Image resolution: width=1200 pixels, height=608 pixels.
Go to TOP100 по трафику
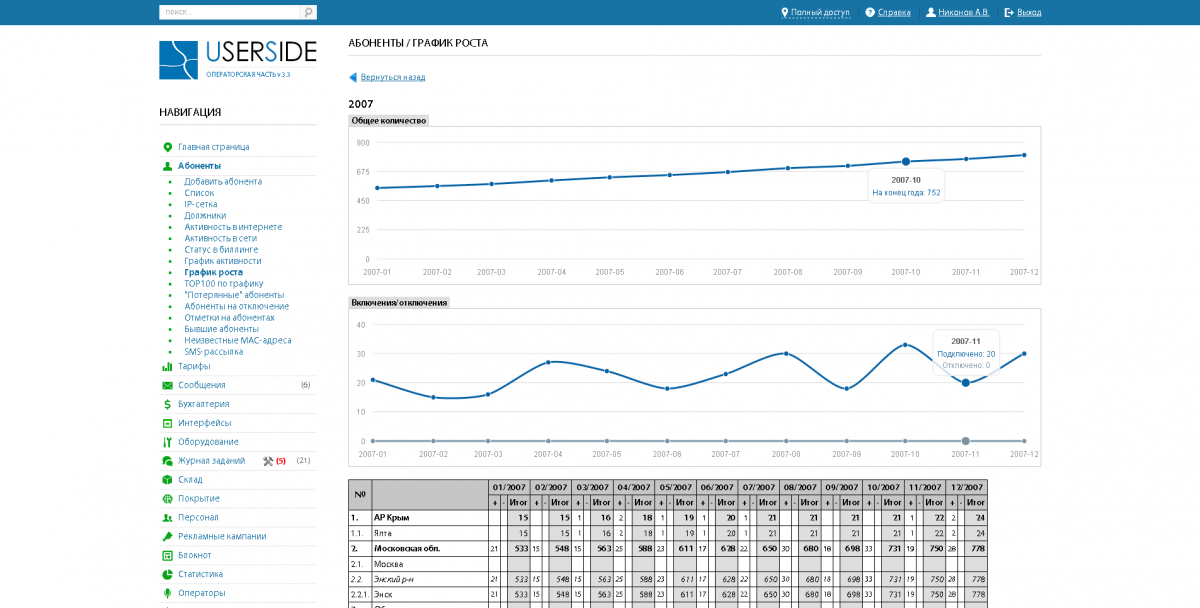223,284
